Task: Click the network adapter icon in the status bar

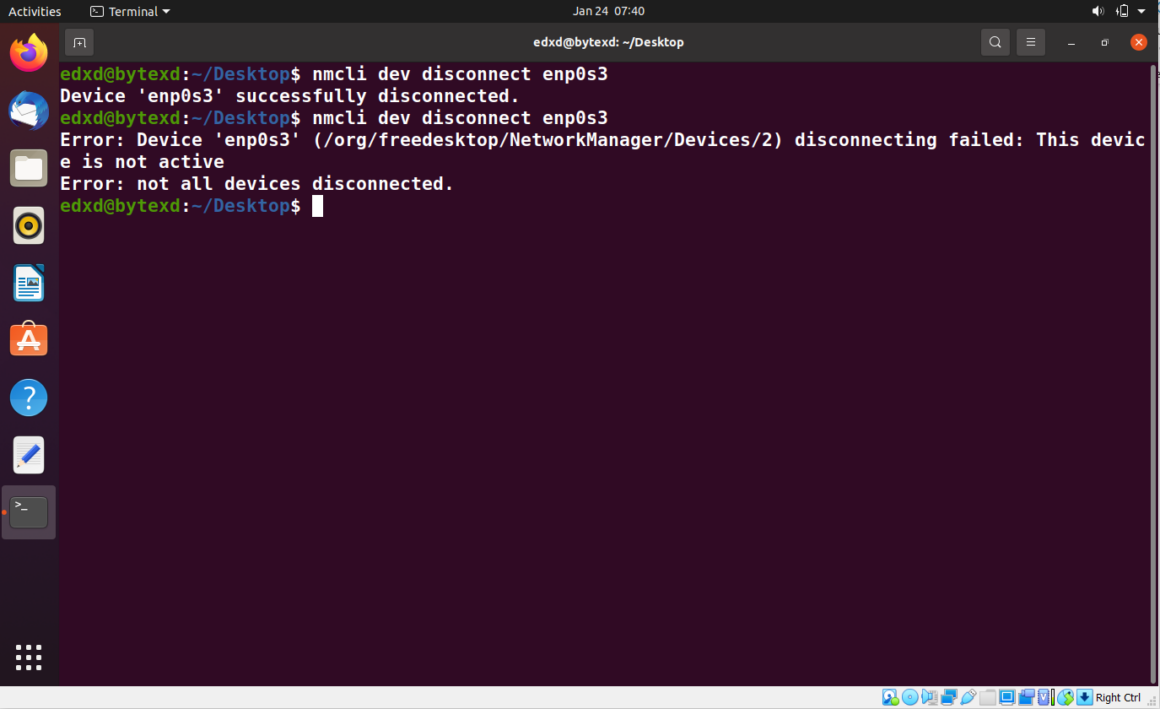Action: coord(948,697)
